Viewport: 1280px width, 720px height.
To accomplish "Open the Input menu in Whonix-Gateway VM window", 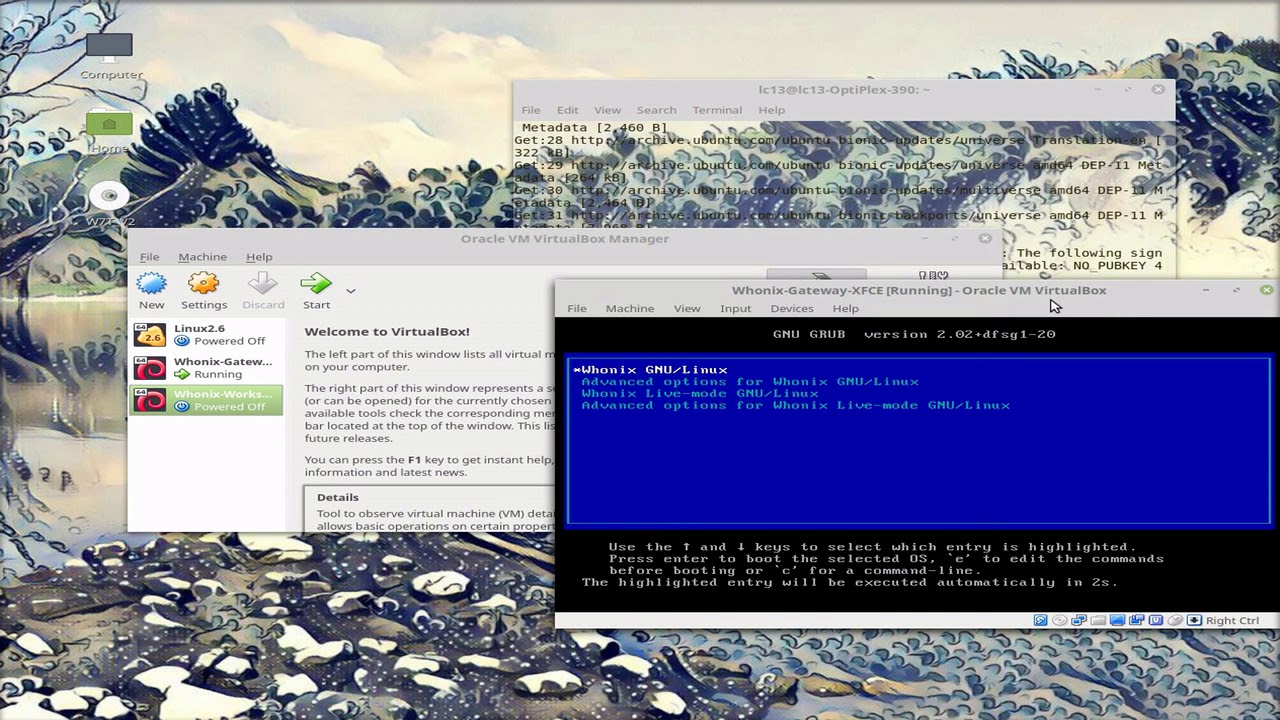I will click(735, 308).
